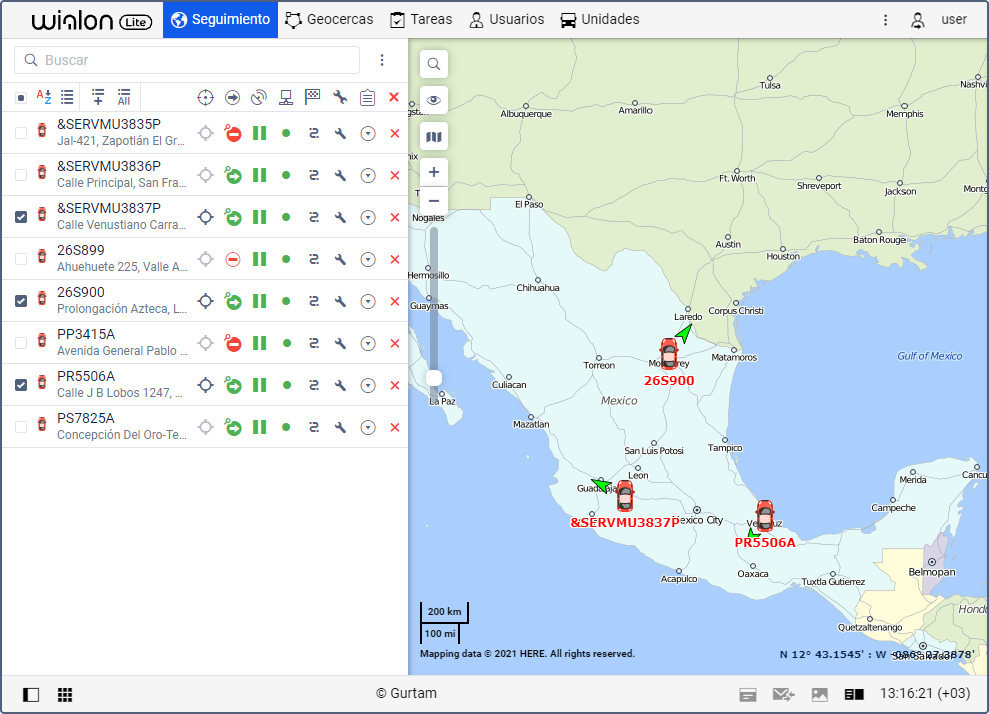Switch to the Geocercas tab
The image size is (989, 714).
click(x=328, y=19)
